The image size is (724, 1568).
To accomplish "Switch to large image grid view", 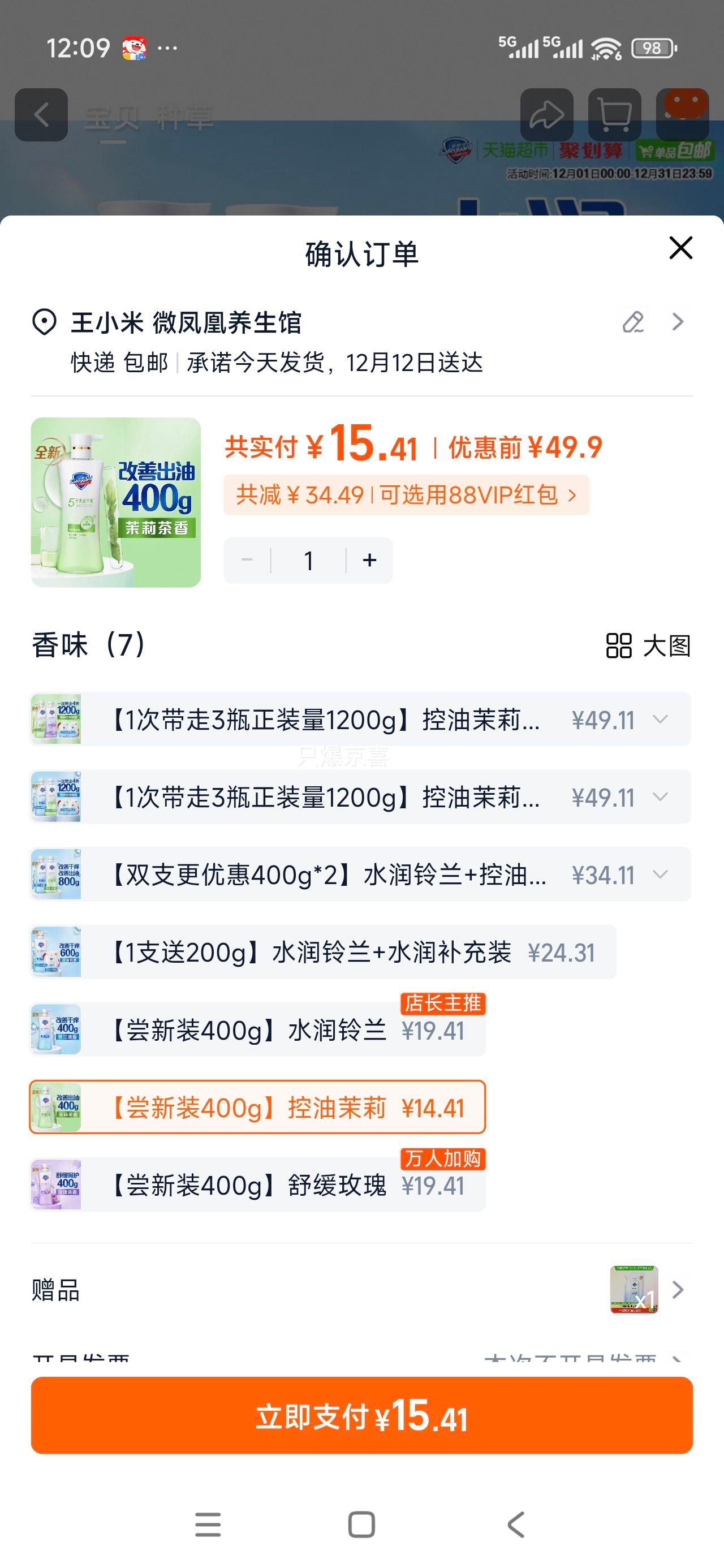I will pos(648,646).
